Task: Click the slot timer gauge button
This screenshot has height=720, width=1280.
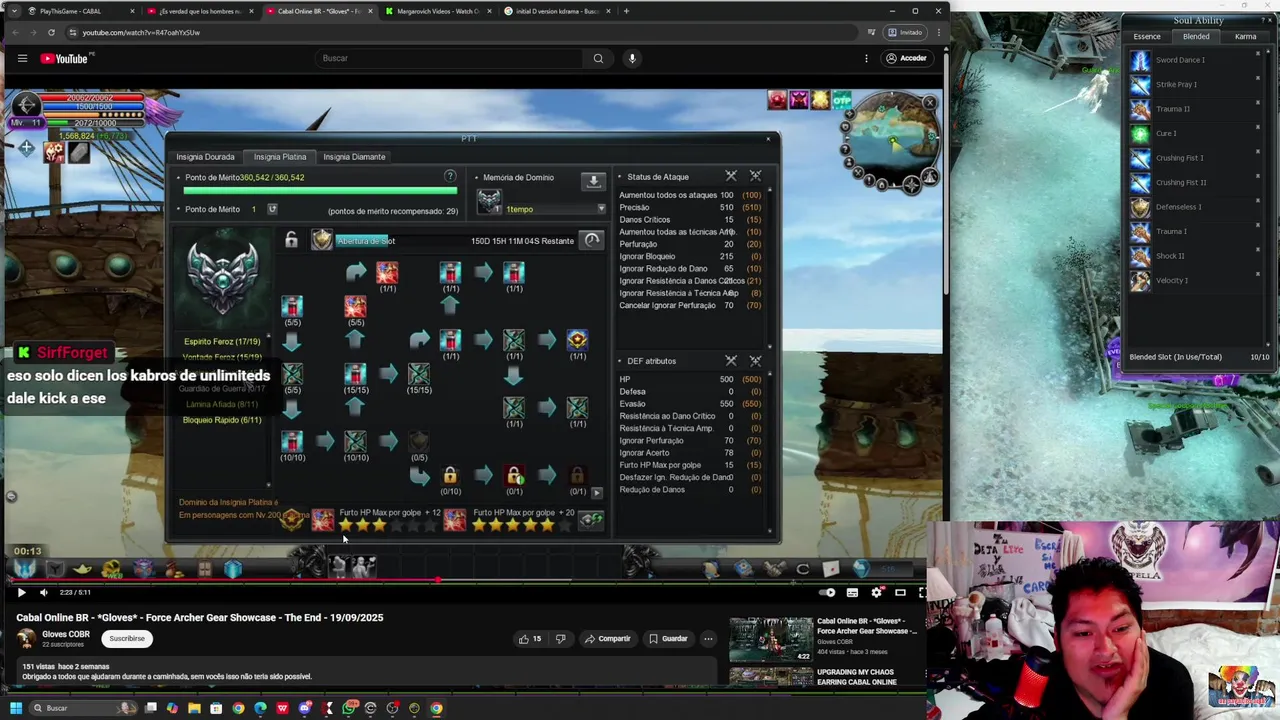Action: coord(592,240)
